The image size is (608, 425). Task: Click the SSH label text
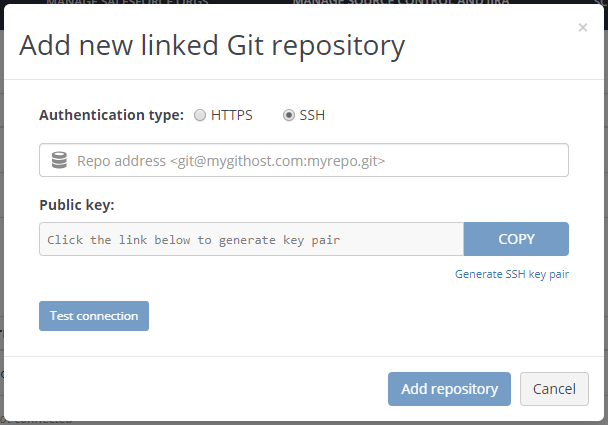tap(312, 115)
